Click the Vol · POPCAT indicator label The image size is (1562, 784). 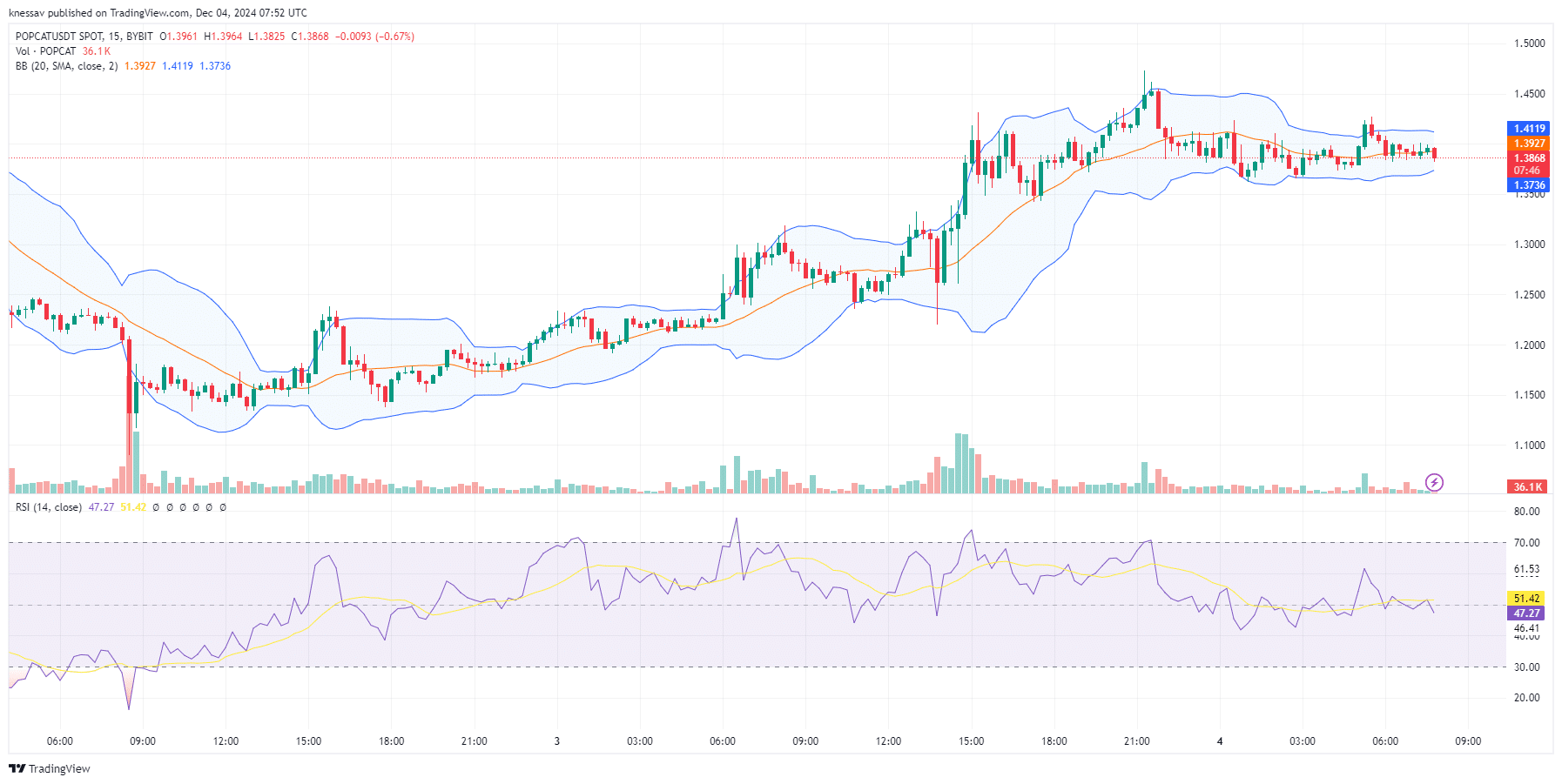click(x=45, y=51)
